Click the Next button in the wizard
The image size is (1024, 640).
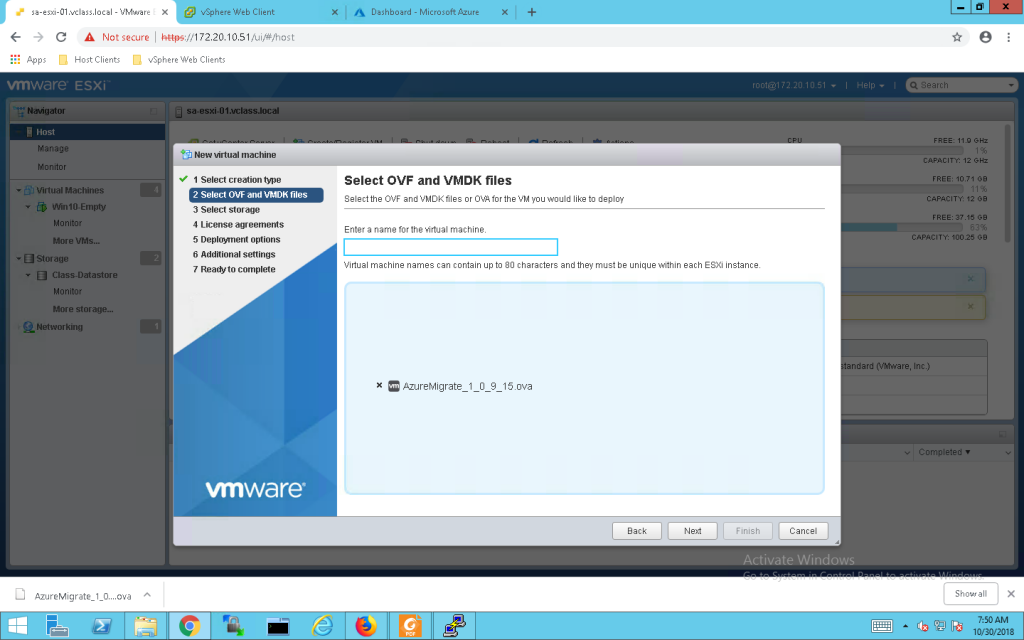[x=692, y=531]
